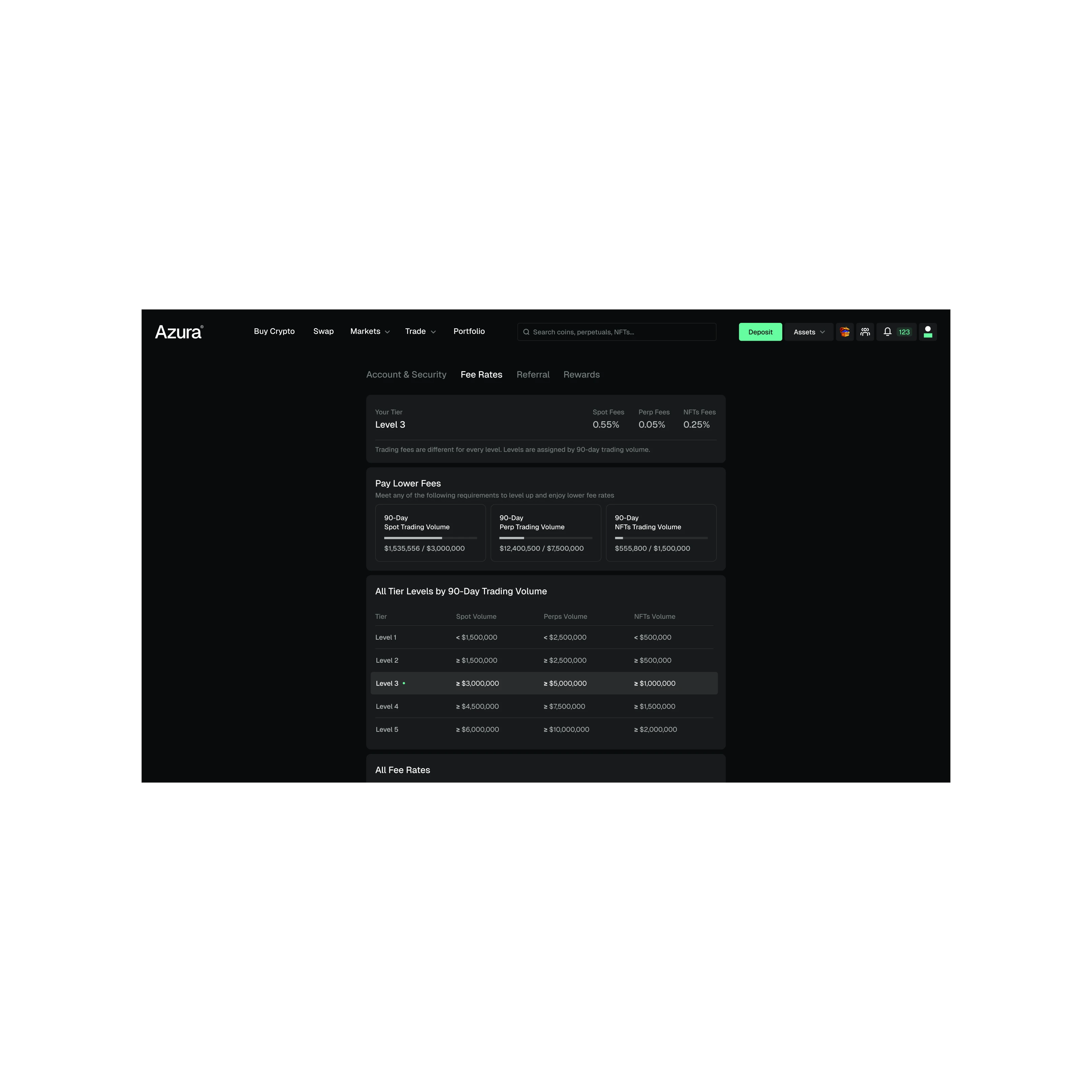Click the '≥ $2,000,000' NFTs cell
Image resolution: width=1092 pixels, height=1092 pixels.
coord(656,730)
